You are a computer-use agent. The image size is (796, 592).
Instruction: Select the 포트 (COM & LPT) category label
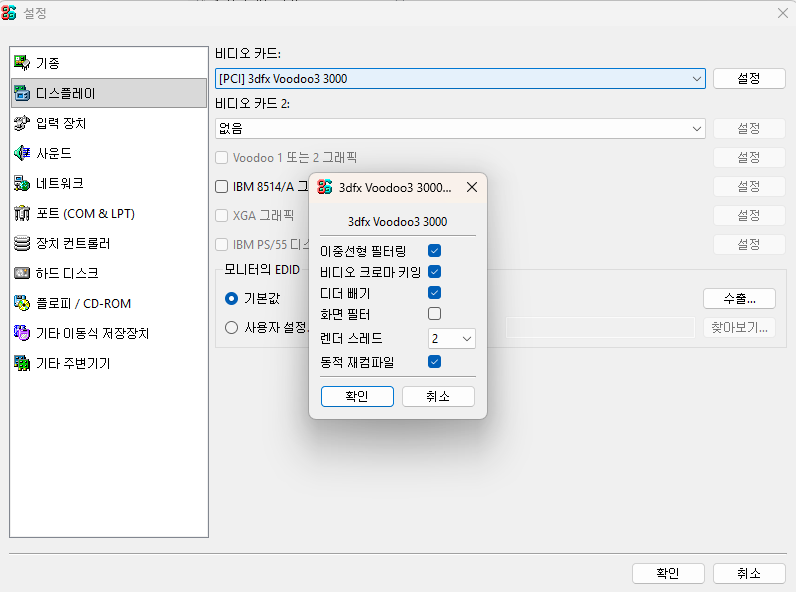pyautogui.click(x=85, y=214)
